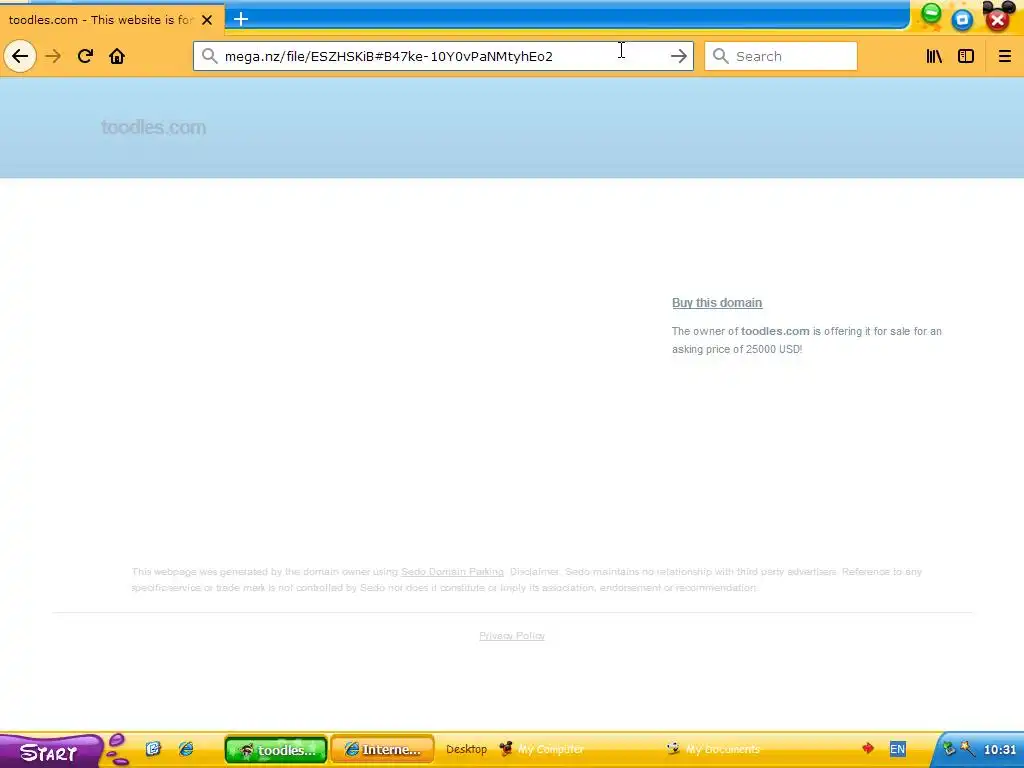Launch Internet Explorer from quick launch
Image resolution: width=1024 pixels, height=768 pixels.
(186, 749)
